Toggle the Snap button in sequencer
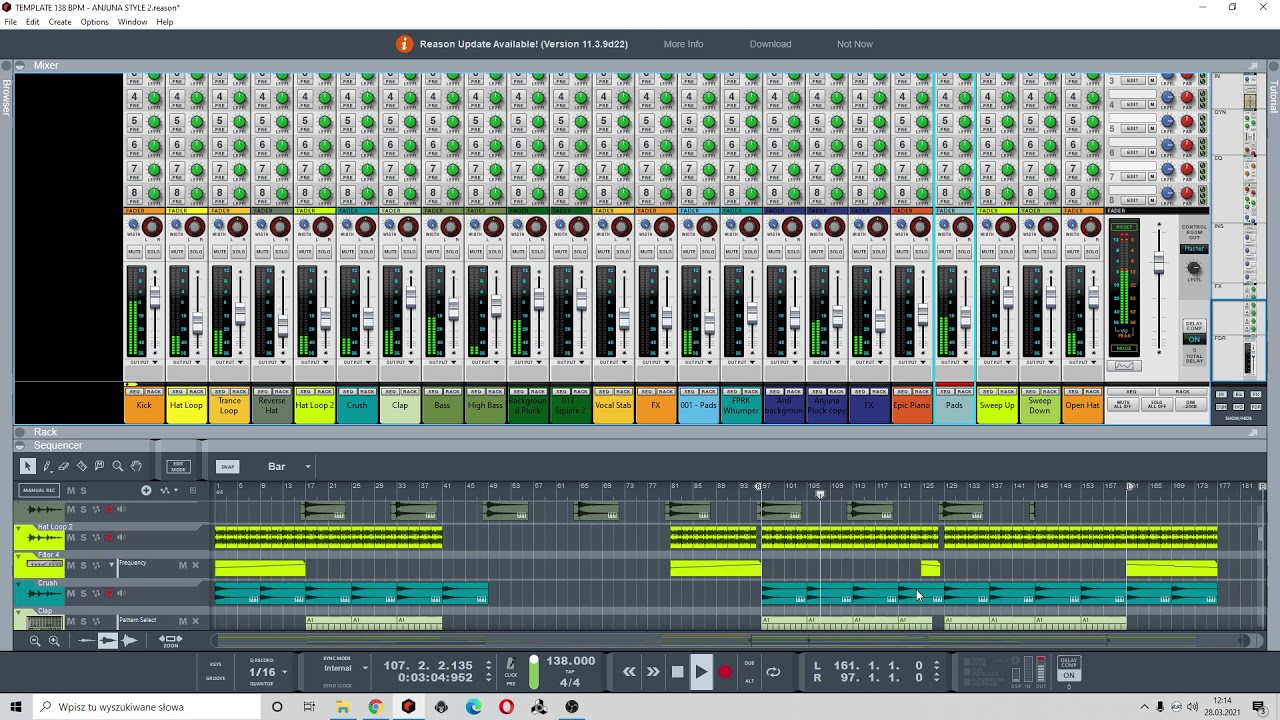 click(x=227, y=466)
